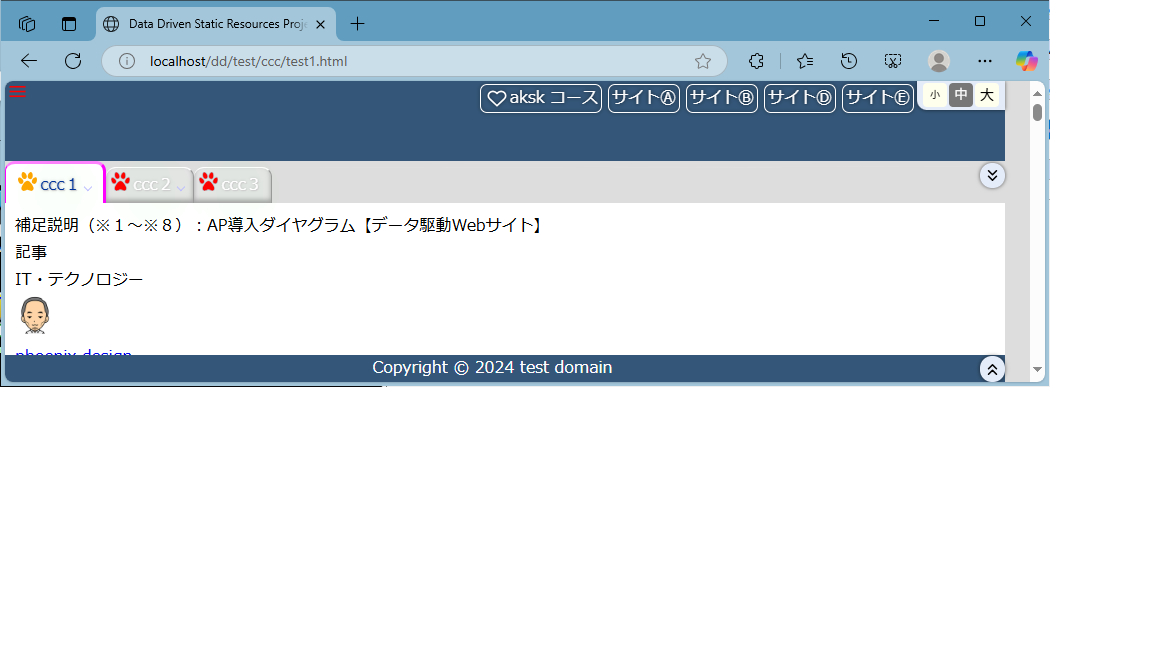Screen dimensions: 1152x648
Task: Bookmark this page with star icon
Action: (703, 61)
